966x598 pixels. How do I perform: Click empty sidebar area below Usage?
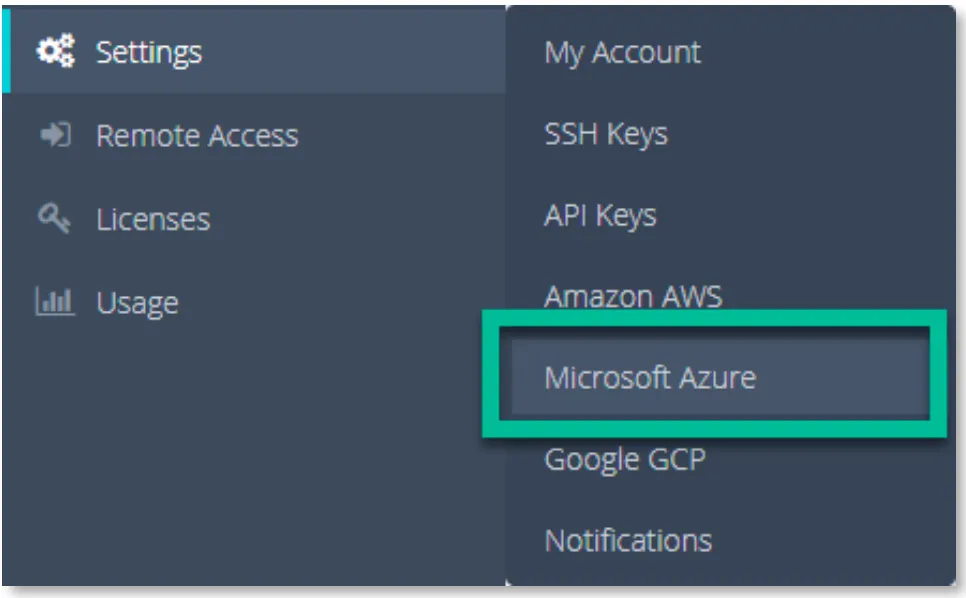pos(253,456)
